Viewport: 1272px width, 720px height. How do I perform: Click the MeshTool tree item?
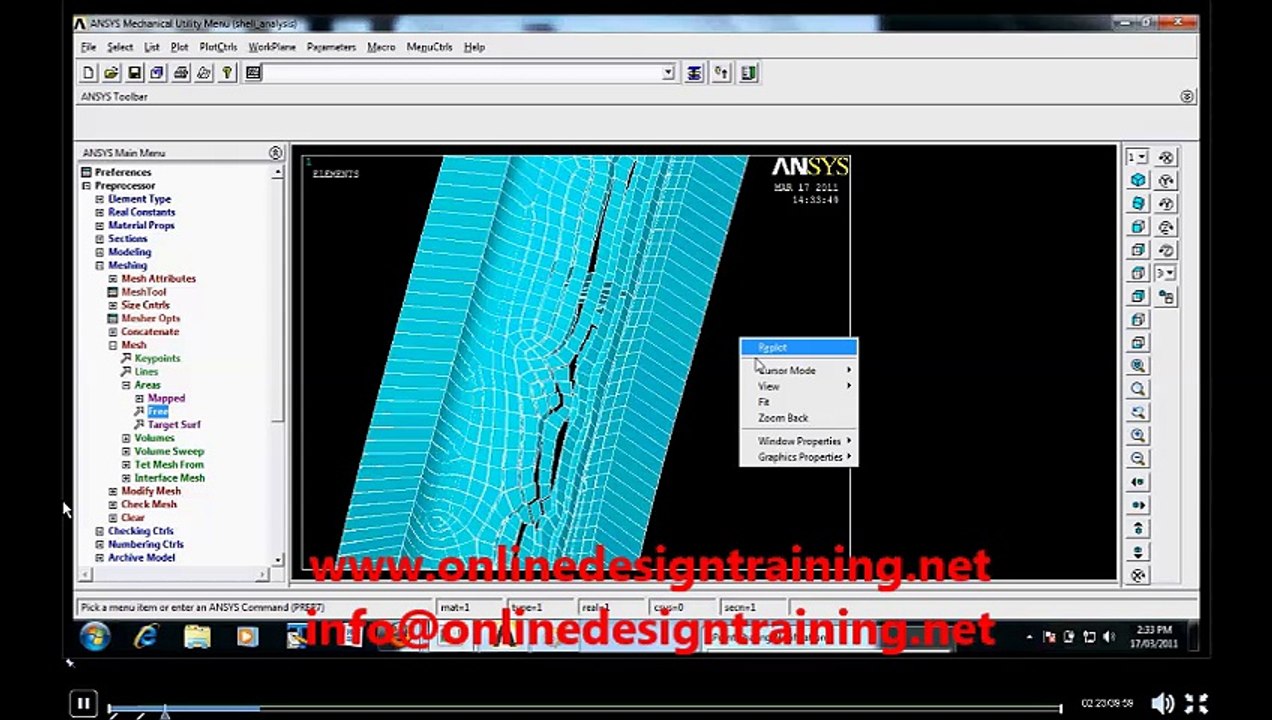(x=144, y=292)
